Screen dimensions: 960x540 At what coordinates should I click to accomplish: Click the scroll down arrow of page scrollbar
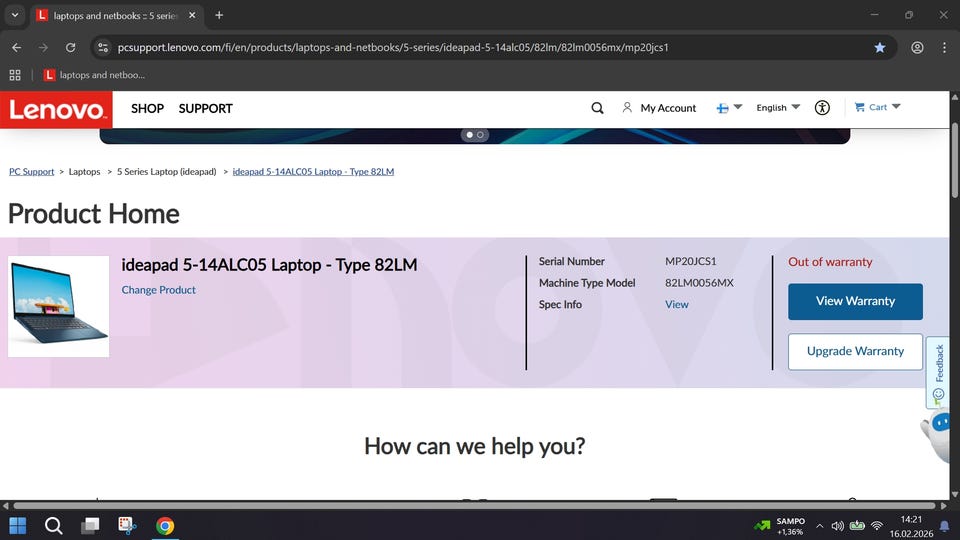(x=955, y=494)
